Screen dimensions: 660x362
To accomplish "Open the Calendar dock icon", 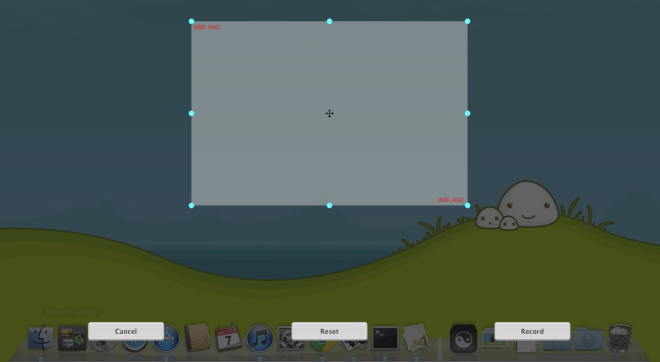I will pos(228,338).
